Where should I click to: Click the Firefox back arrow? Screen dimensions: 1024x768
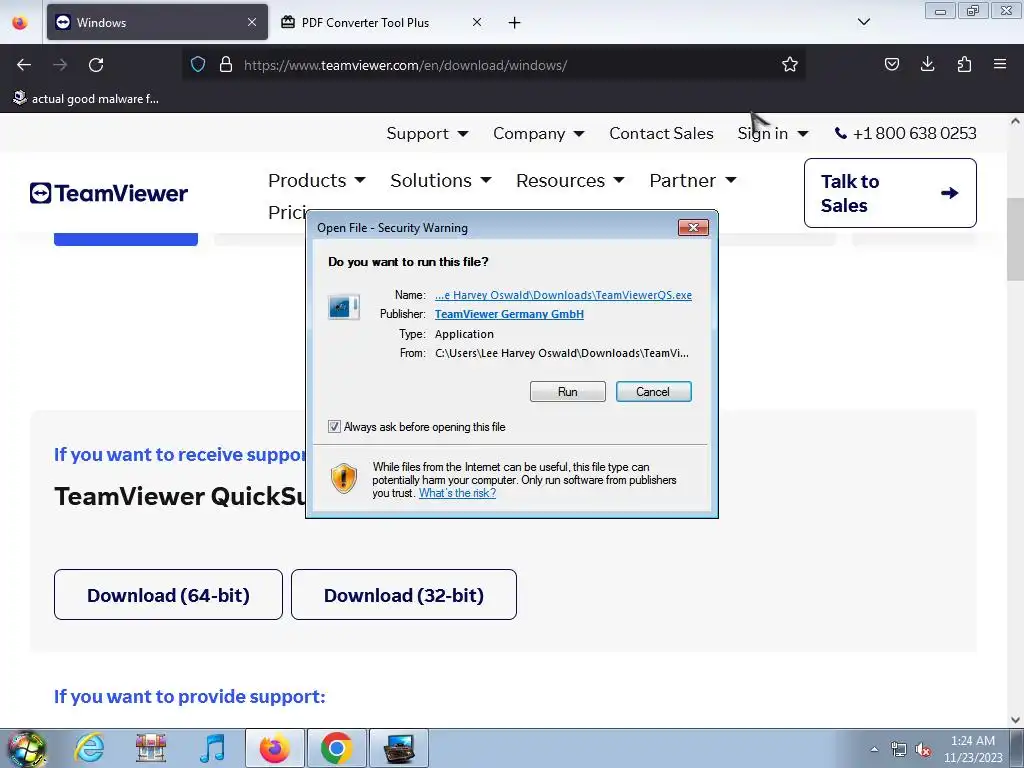pyautogui.click(x=24, y=65)
